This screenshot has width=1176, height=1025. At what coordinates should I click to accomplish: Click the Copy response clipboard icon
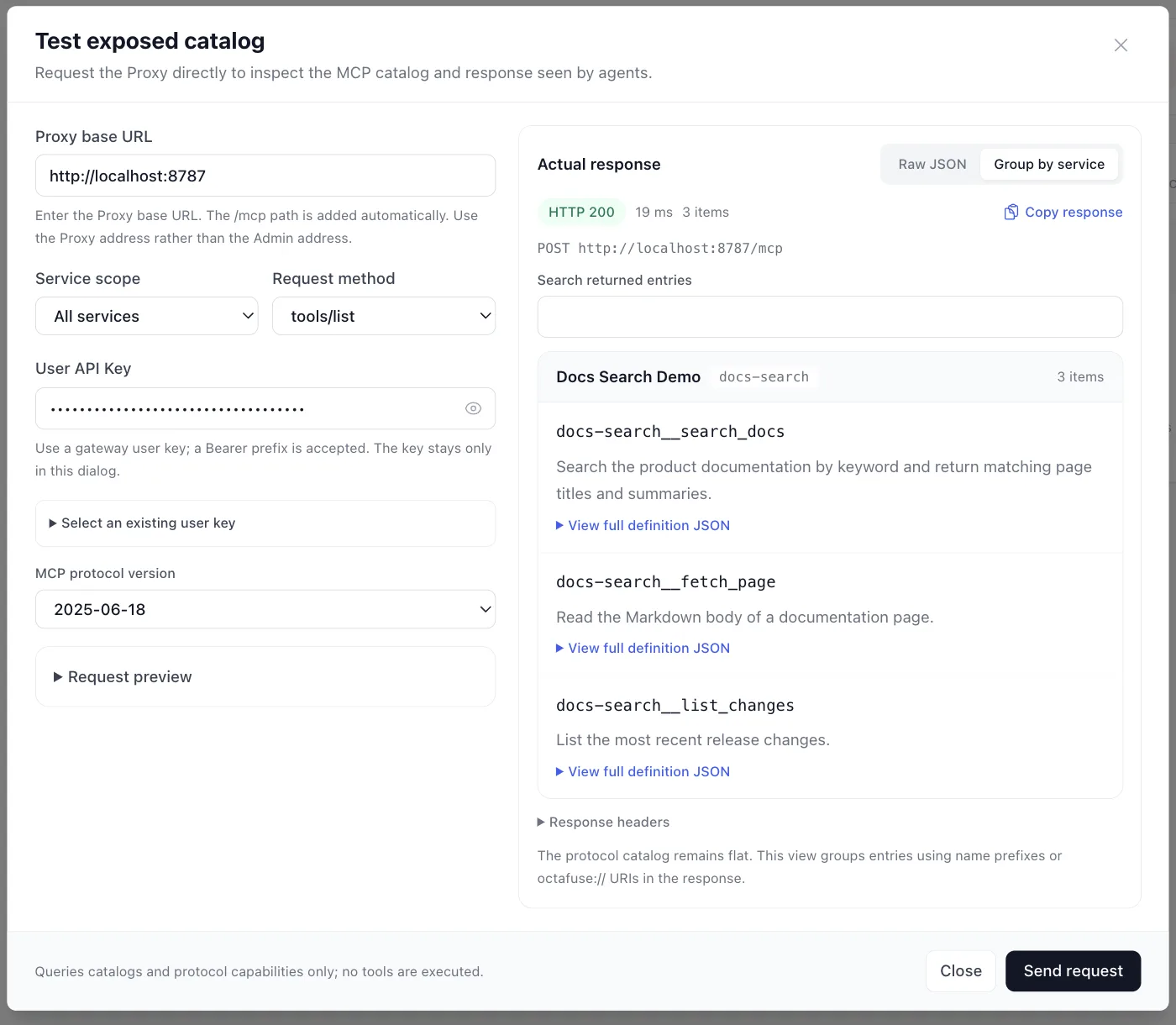click(1011, 212)
